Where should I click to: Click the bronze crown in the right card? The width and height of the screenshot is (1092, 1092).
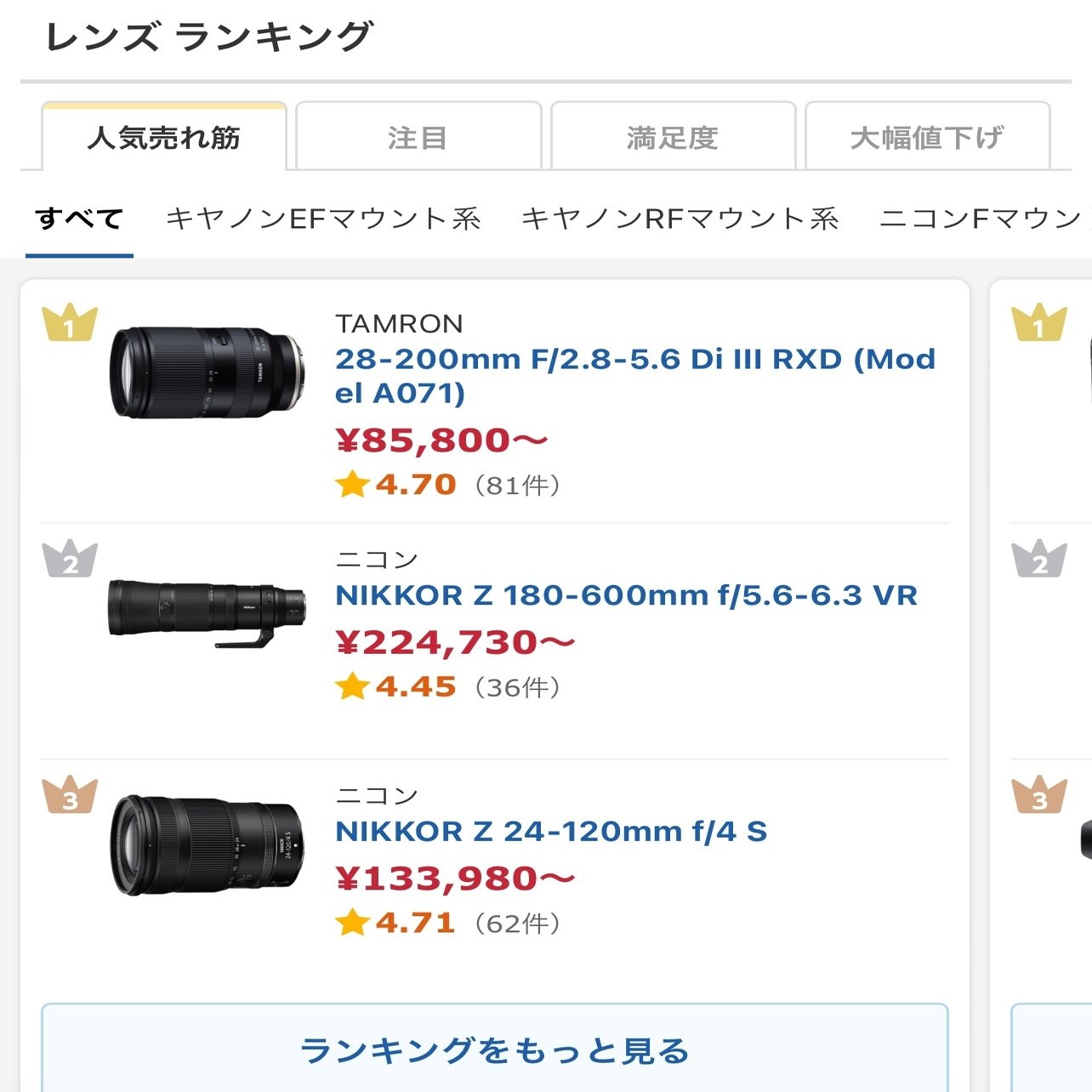(1038, 795)
